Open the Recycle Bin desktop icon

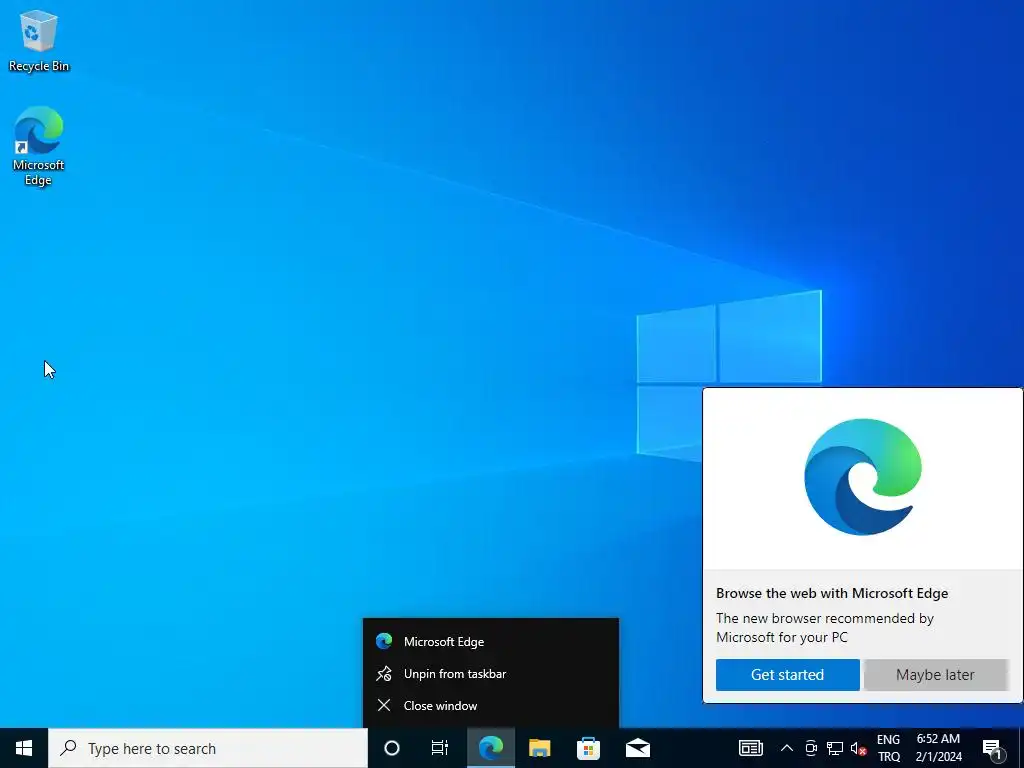point(39,42)
